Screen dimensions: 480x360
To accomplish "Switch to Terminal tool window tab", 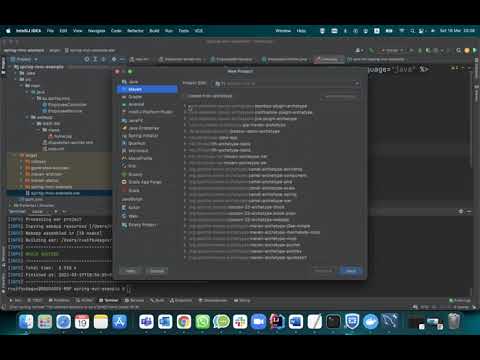I will (x=109, y=300).
